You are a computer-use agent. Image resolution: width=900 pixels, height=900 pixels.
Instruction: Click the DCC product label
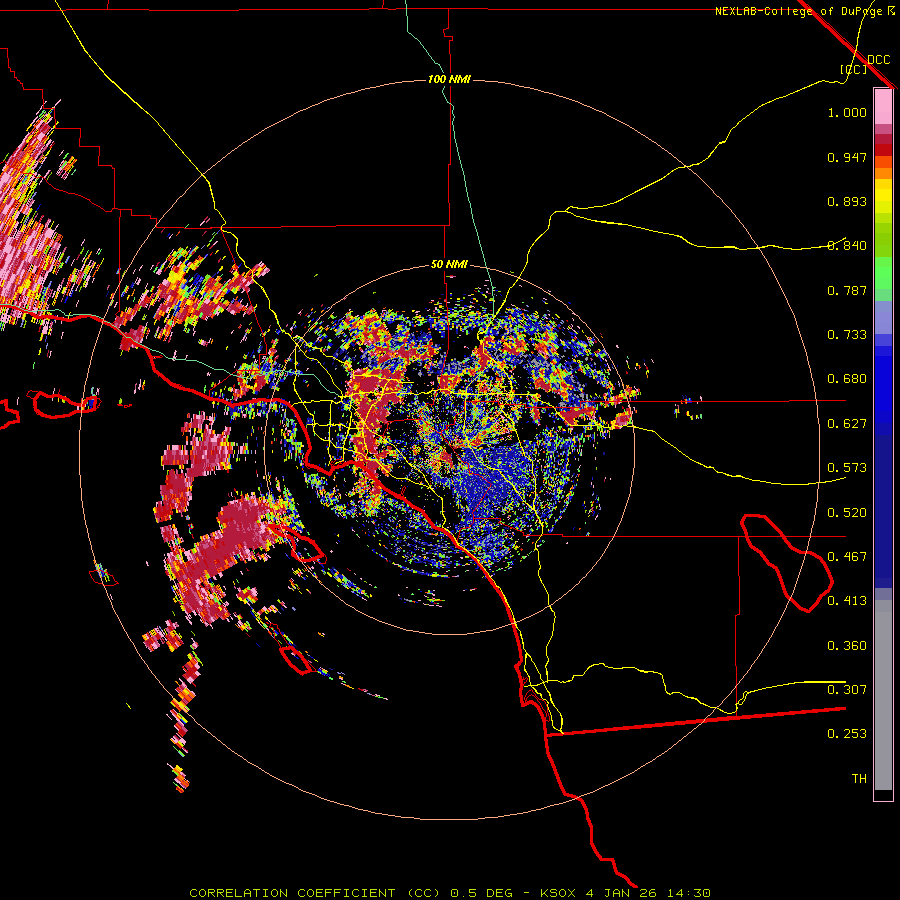(x=879, y=60)
